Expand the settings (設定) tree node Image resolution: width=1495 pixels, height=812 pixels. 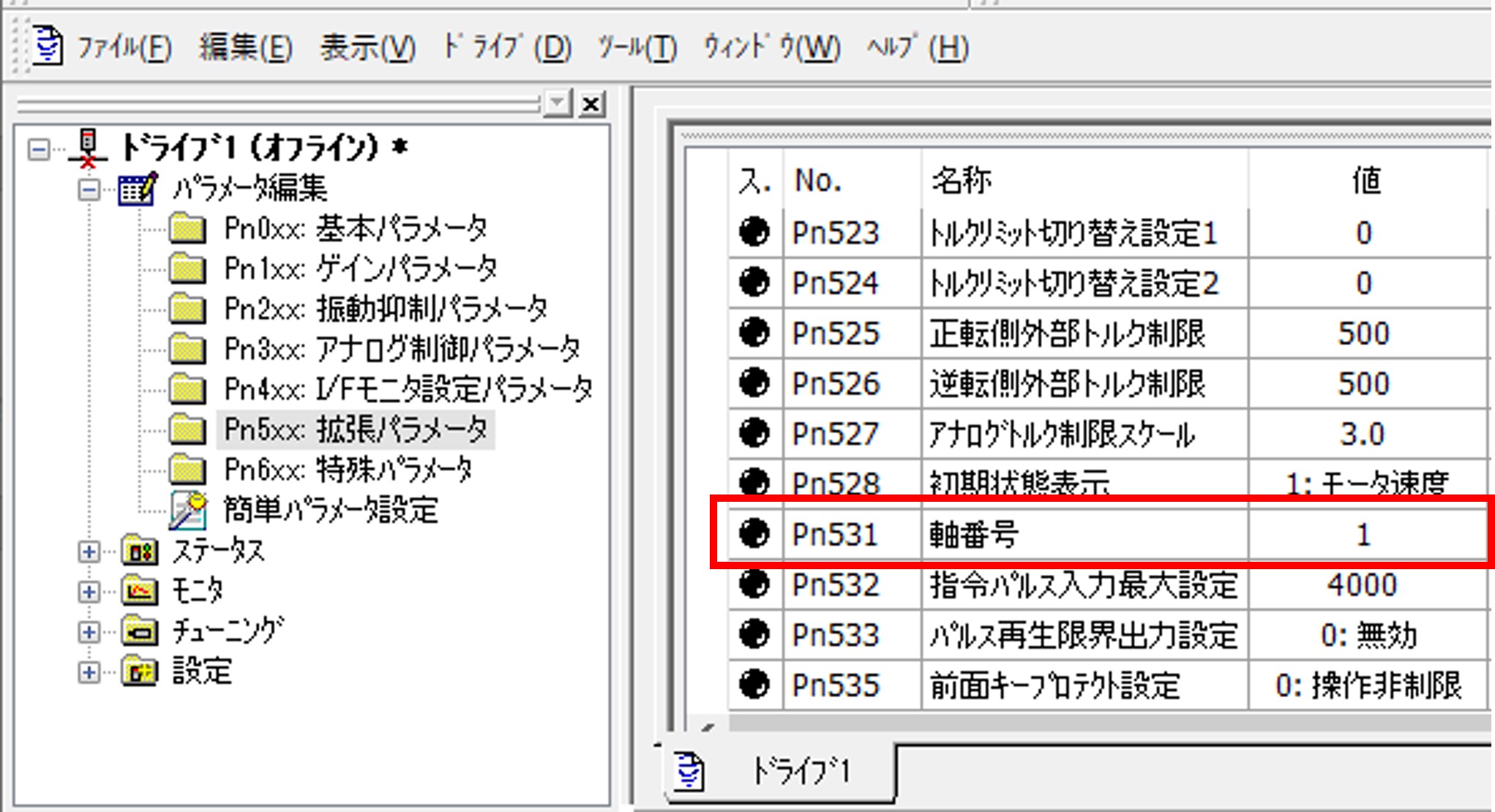point(89,672)
